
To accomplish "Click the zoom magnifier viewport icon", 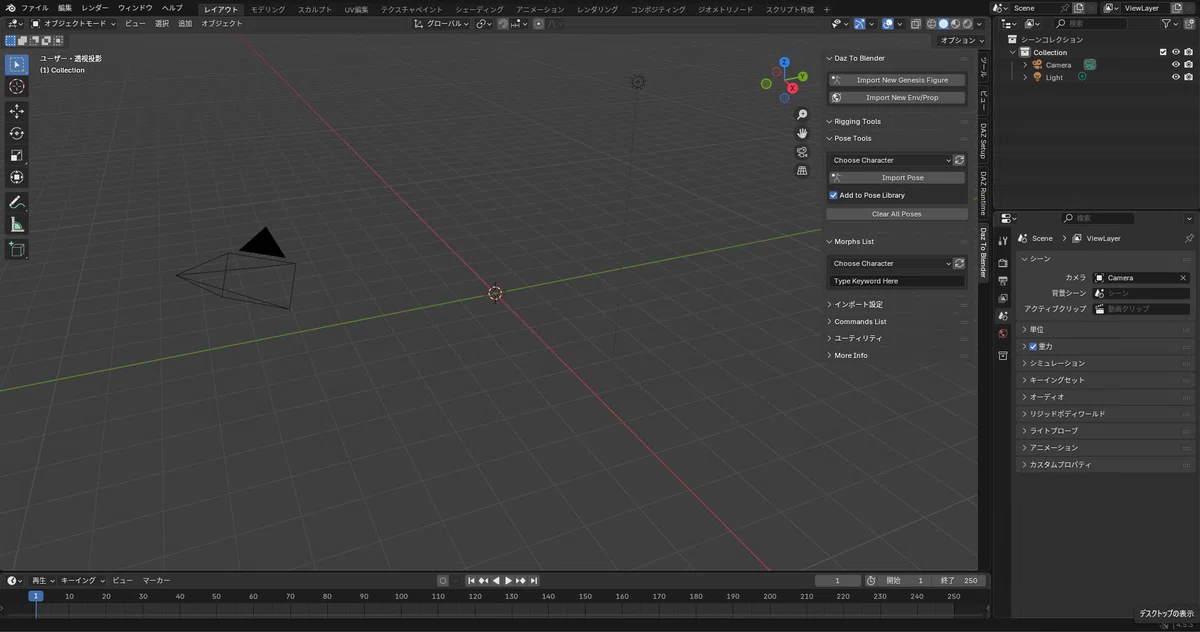I will (802, 115).
